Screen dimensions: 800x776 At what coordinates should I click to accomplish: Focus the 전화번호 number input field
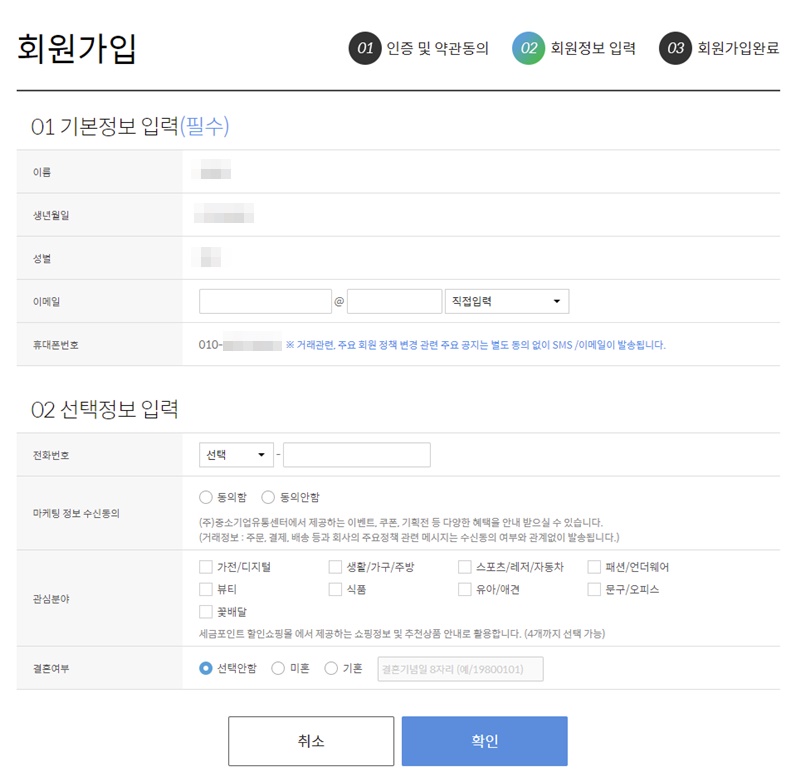[x=357, y=455]
